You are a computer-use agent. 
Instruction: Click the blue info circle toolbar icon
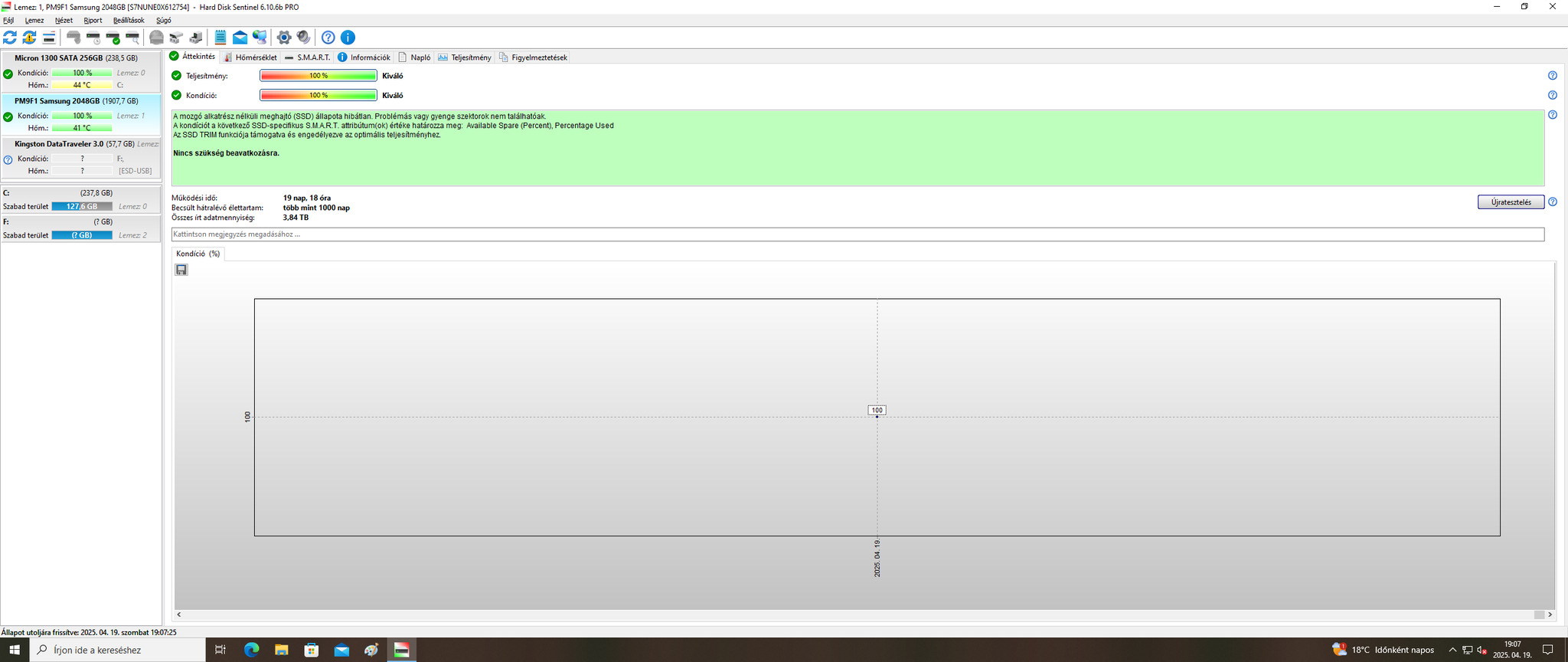pos(348,38)
